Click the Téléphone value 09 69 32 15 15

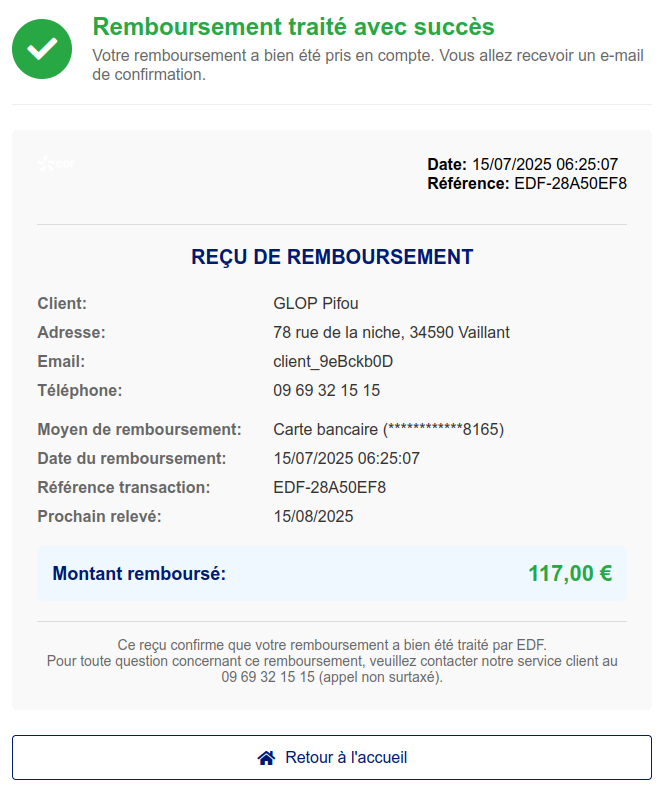point(326,390)
